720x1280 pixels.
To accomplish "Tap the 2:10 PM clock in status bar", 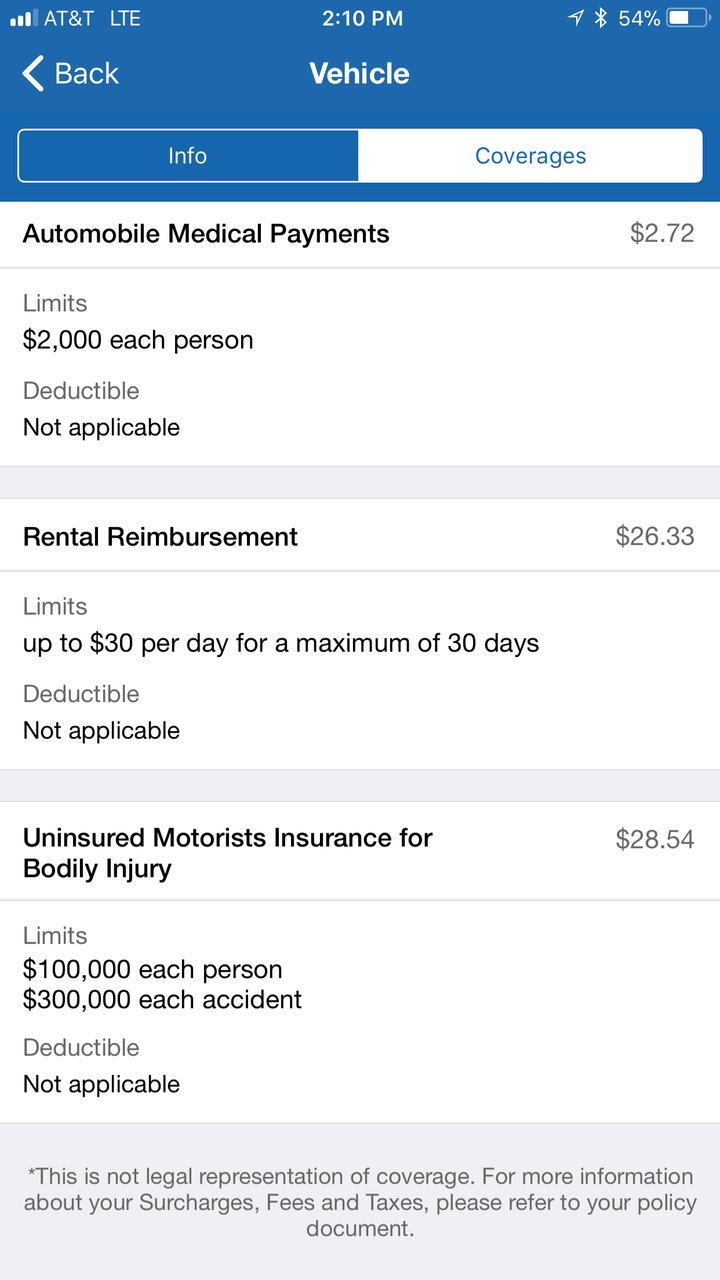I will point(362,18).
